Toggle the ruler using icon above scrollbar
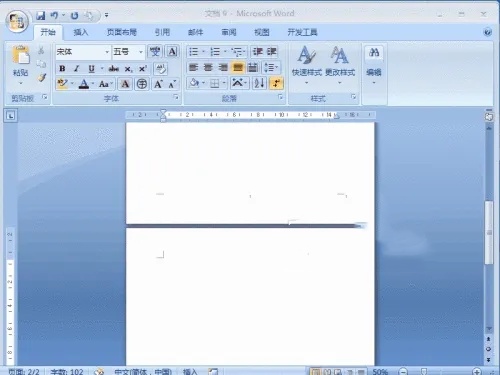 (489, 117)
